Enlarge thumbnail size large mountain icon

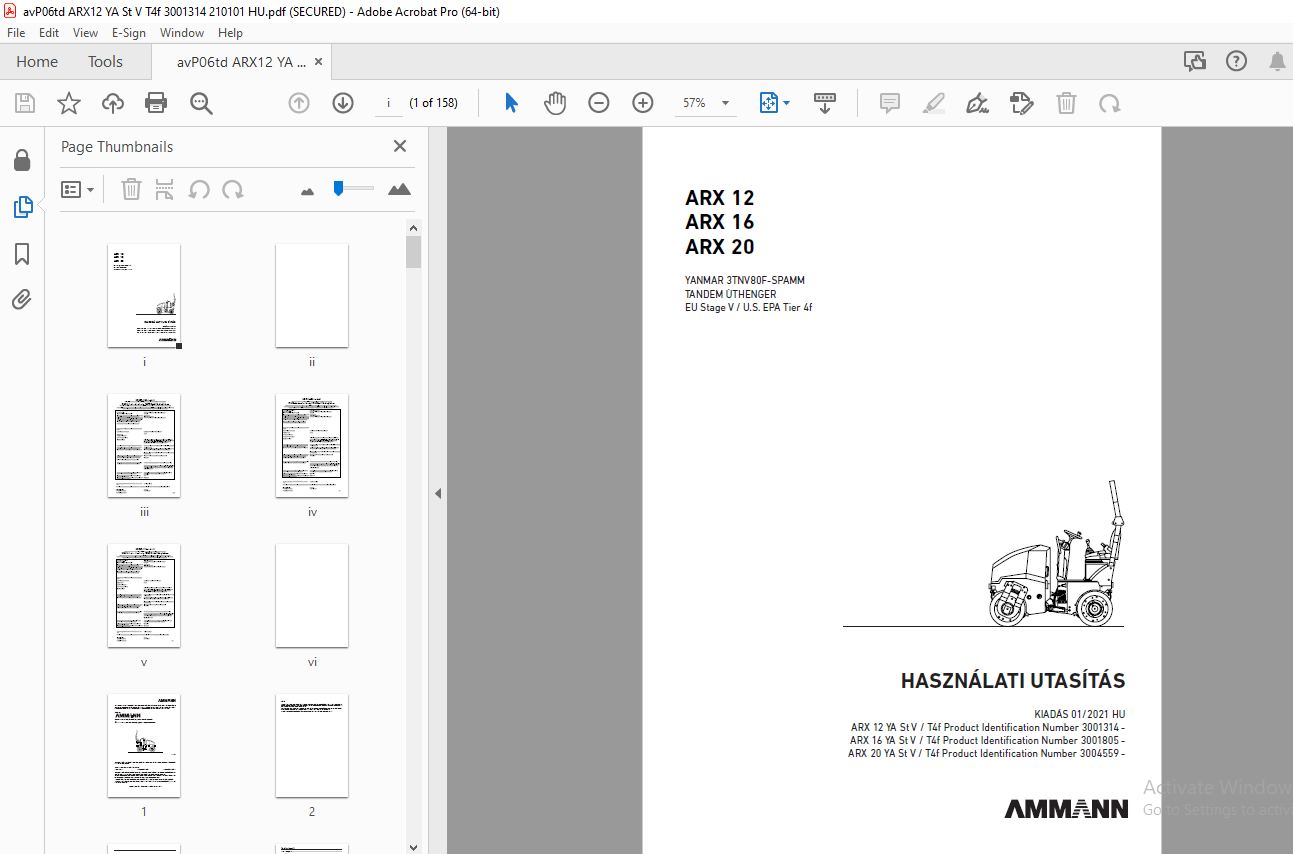coord(399,189)
